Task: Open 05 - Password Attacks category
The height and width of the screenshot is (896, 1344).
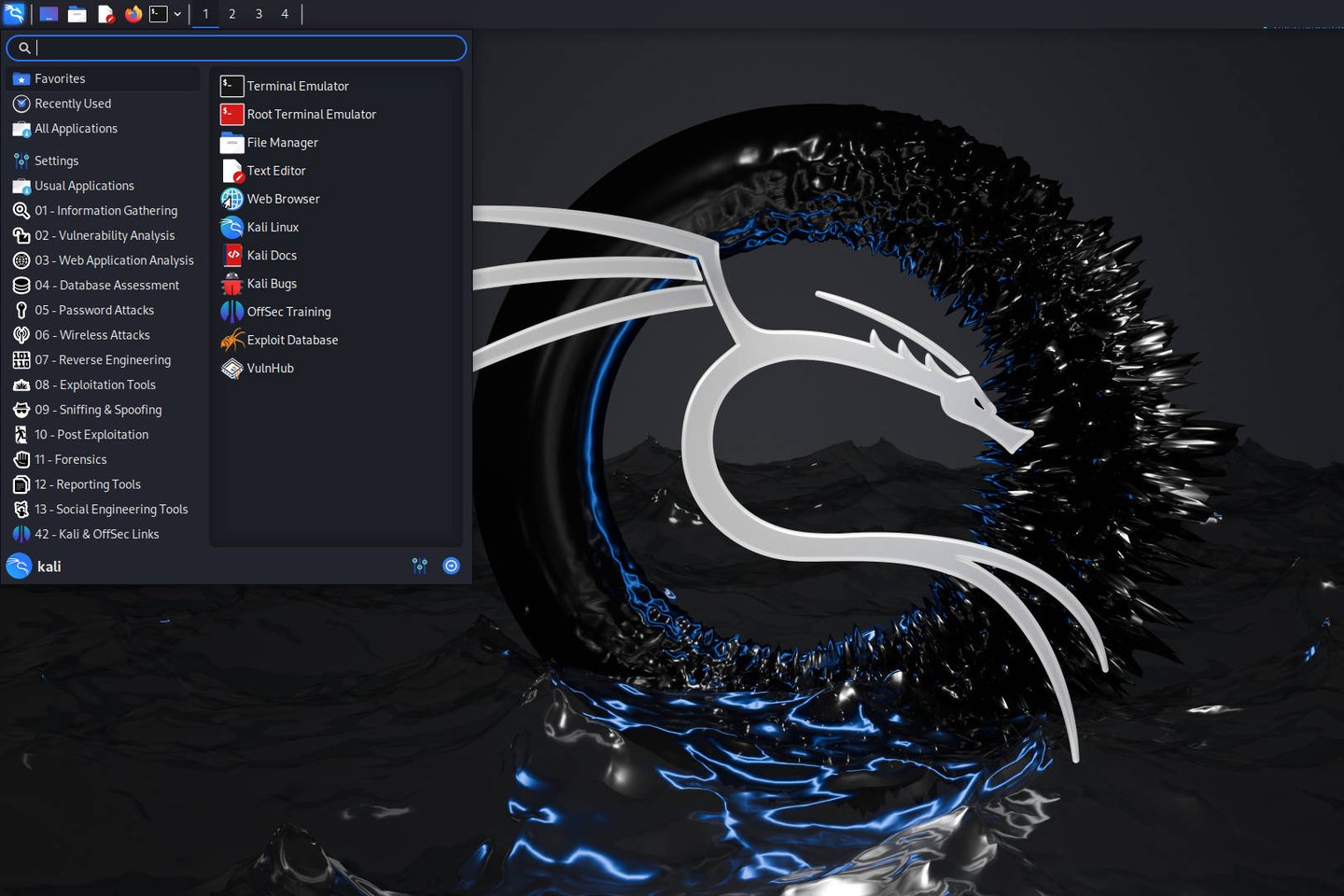Action: [x=103, y=310]
